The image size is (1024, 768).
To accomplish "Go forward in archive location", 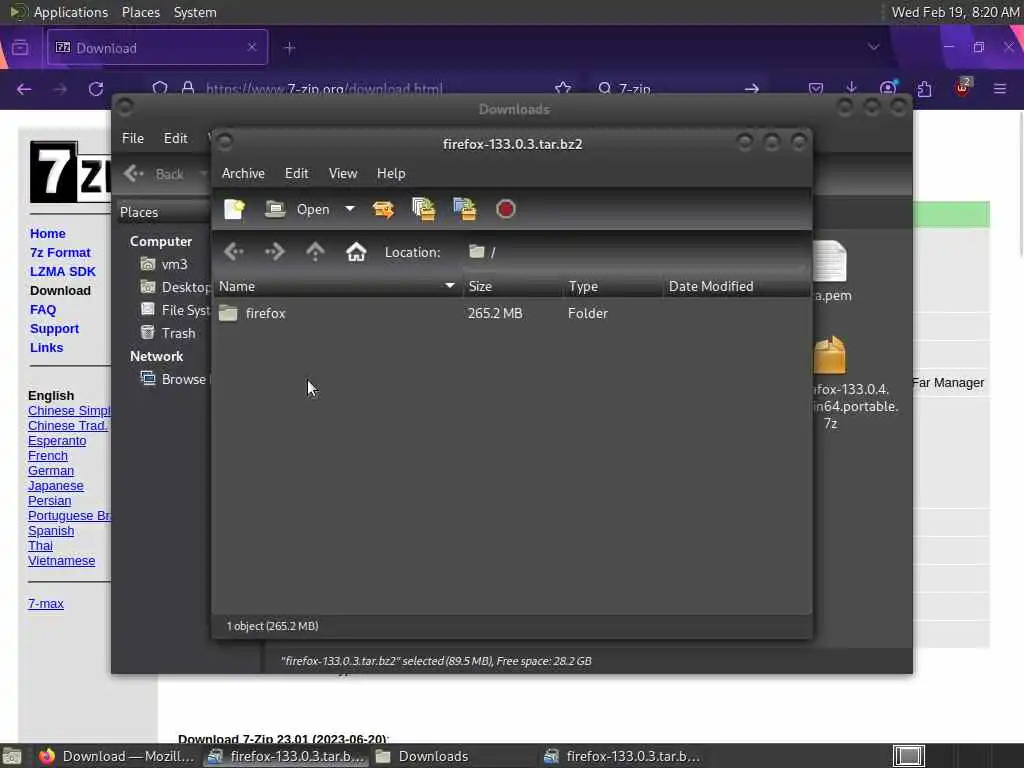I will point(274,251).
